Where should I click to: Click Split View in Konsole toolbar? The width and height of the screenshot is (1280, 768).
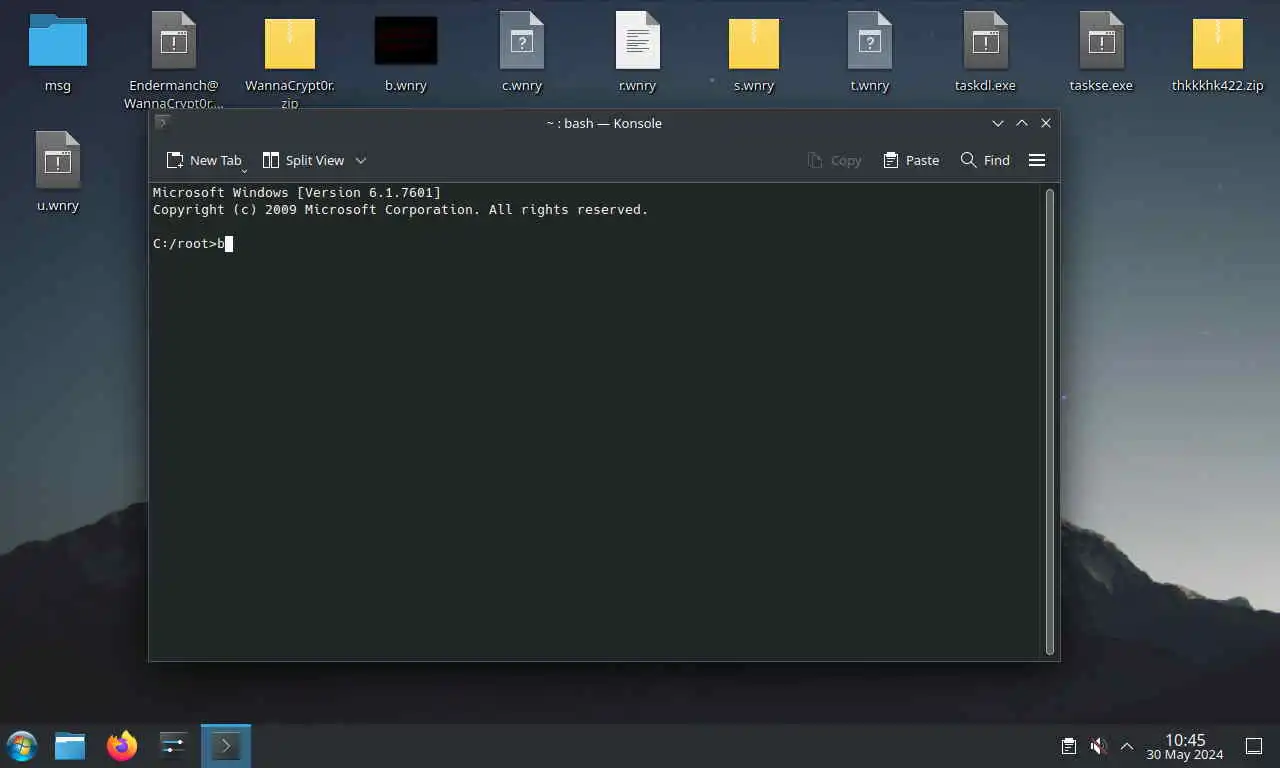(303, 160)
